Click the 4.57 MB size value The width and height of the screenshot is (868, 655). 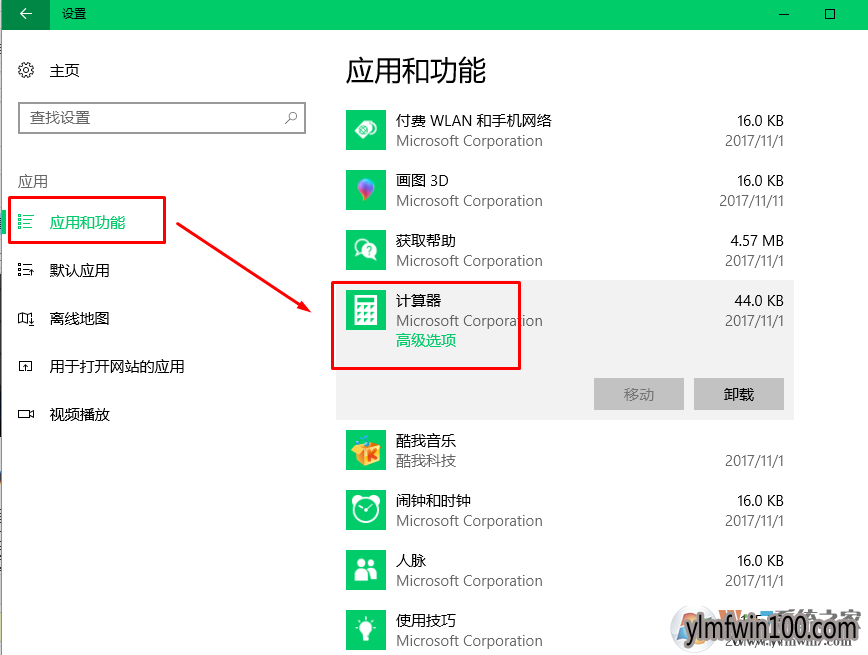click(x=757, y=241)
